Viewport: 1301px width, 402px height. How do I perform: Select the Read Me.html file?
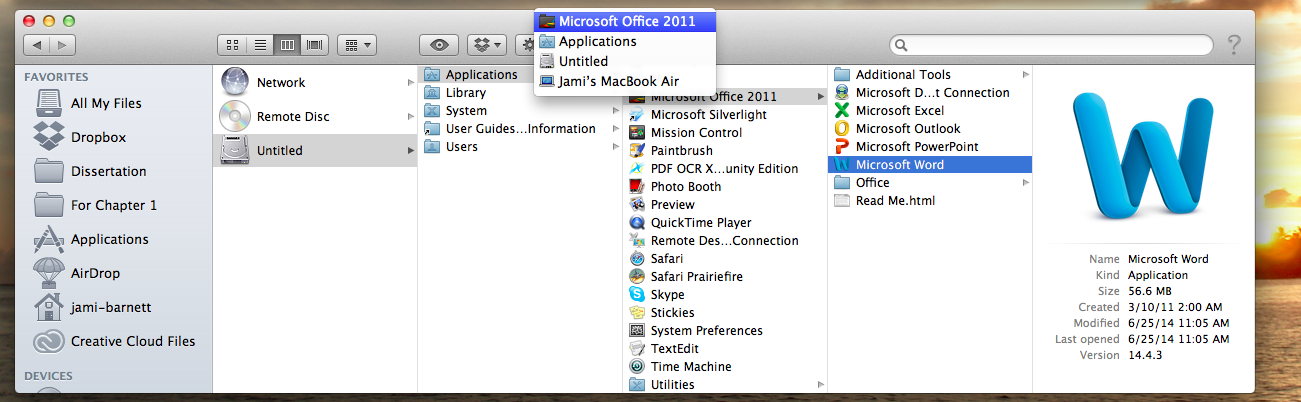click(x=930, y=200)
